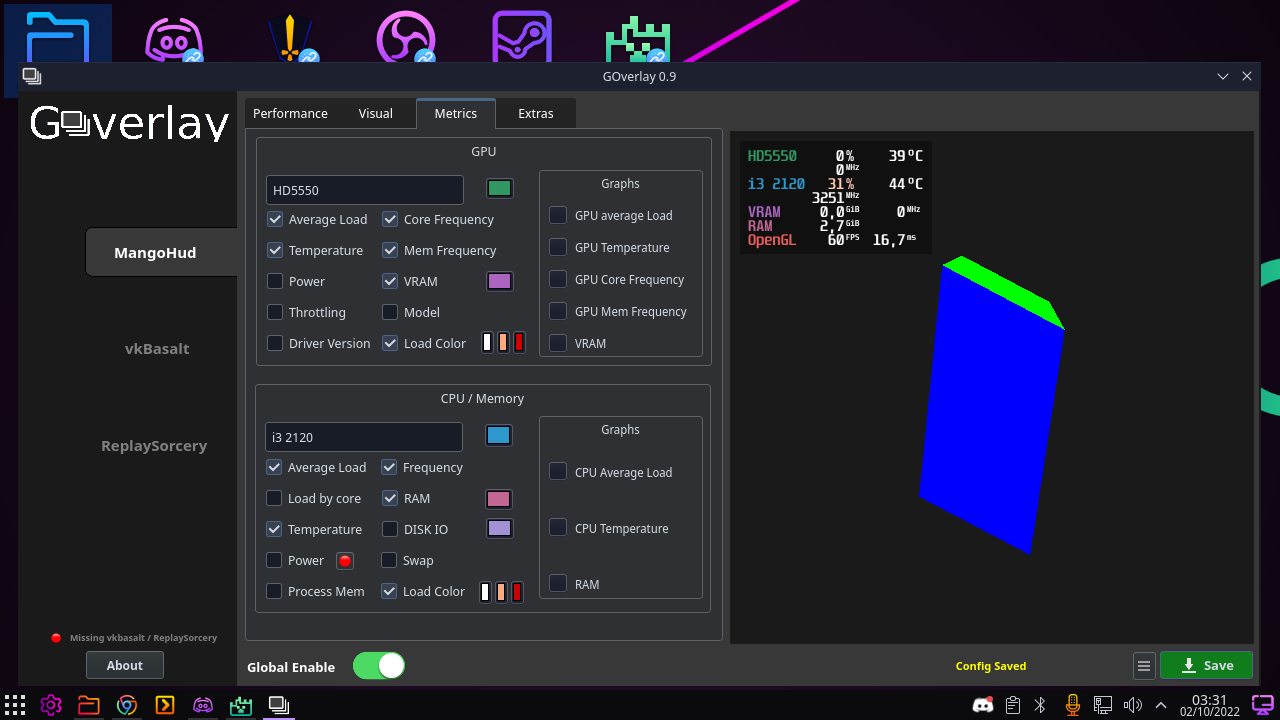Launch the Discord desktop shortcut

tap(175, 38)
